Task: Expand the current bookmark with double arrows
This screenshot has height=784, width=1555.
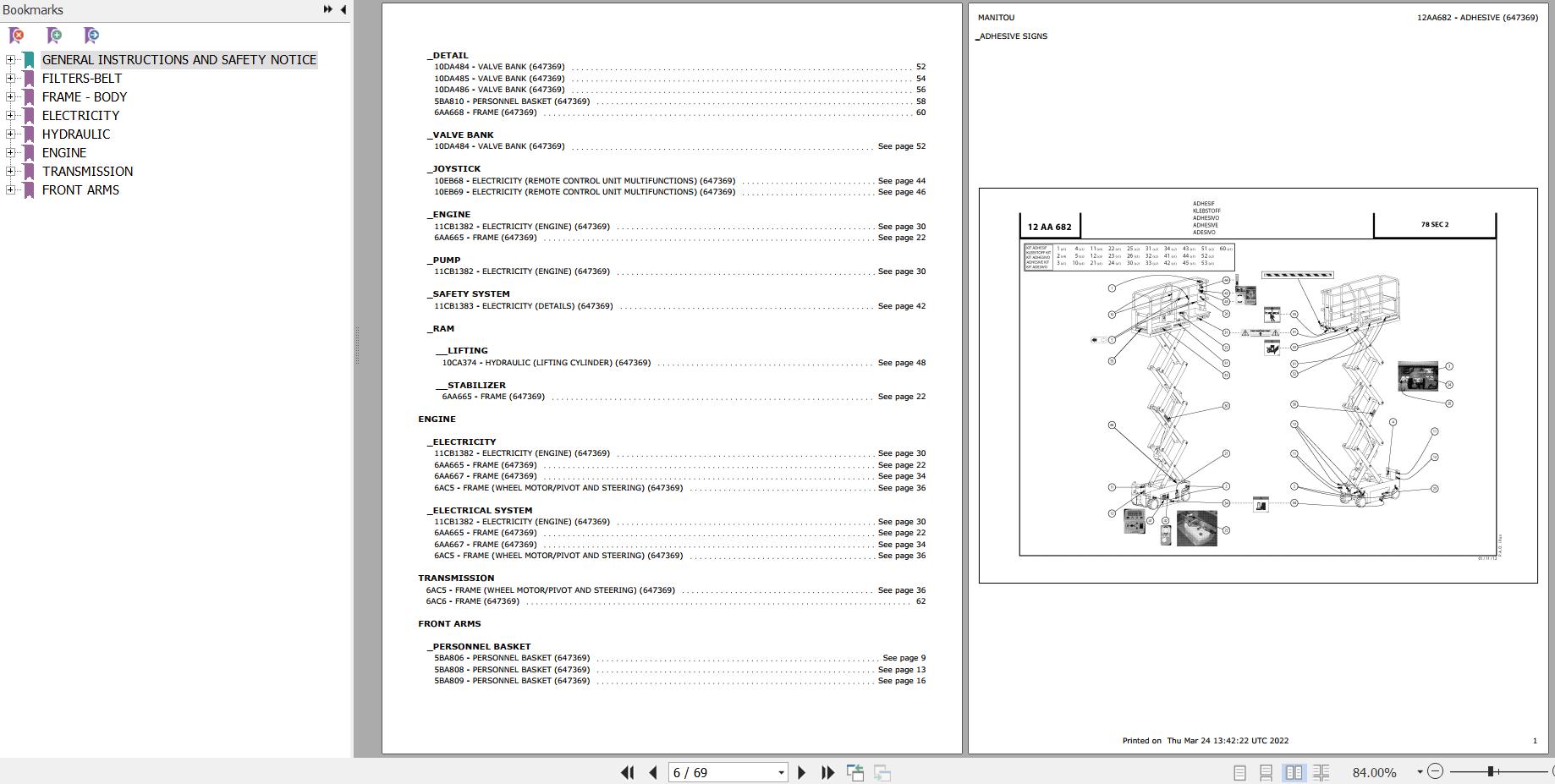Action: [327, 9]
